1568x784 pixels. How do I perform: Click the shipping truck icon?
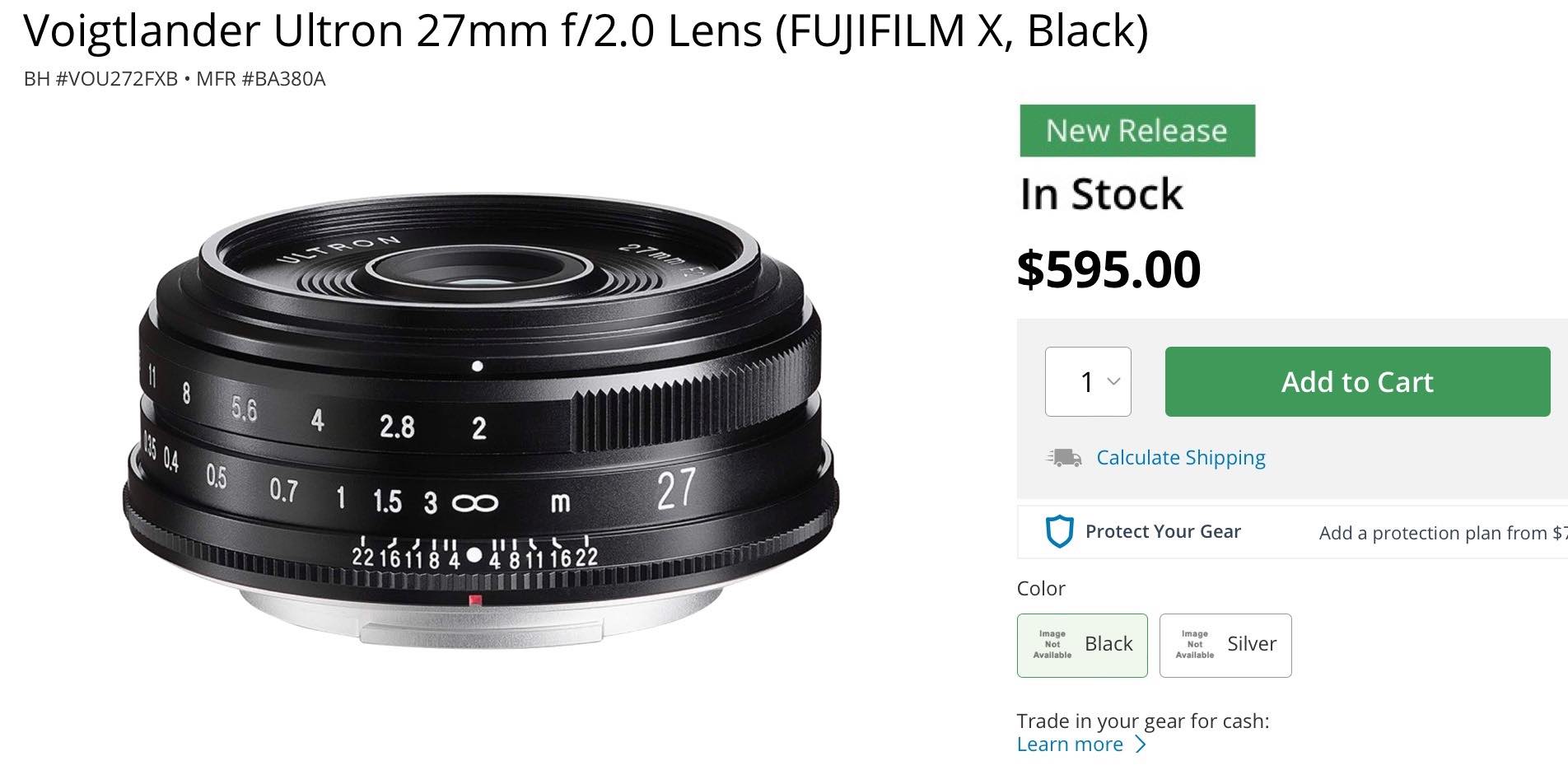click(1062, 458)
